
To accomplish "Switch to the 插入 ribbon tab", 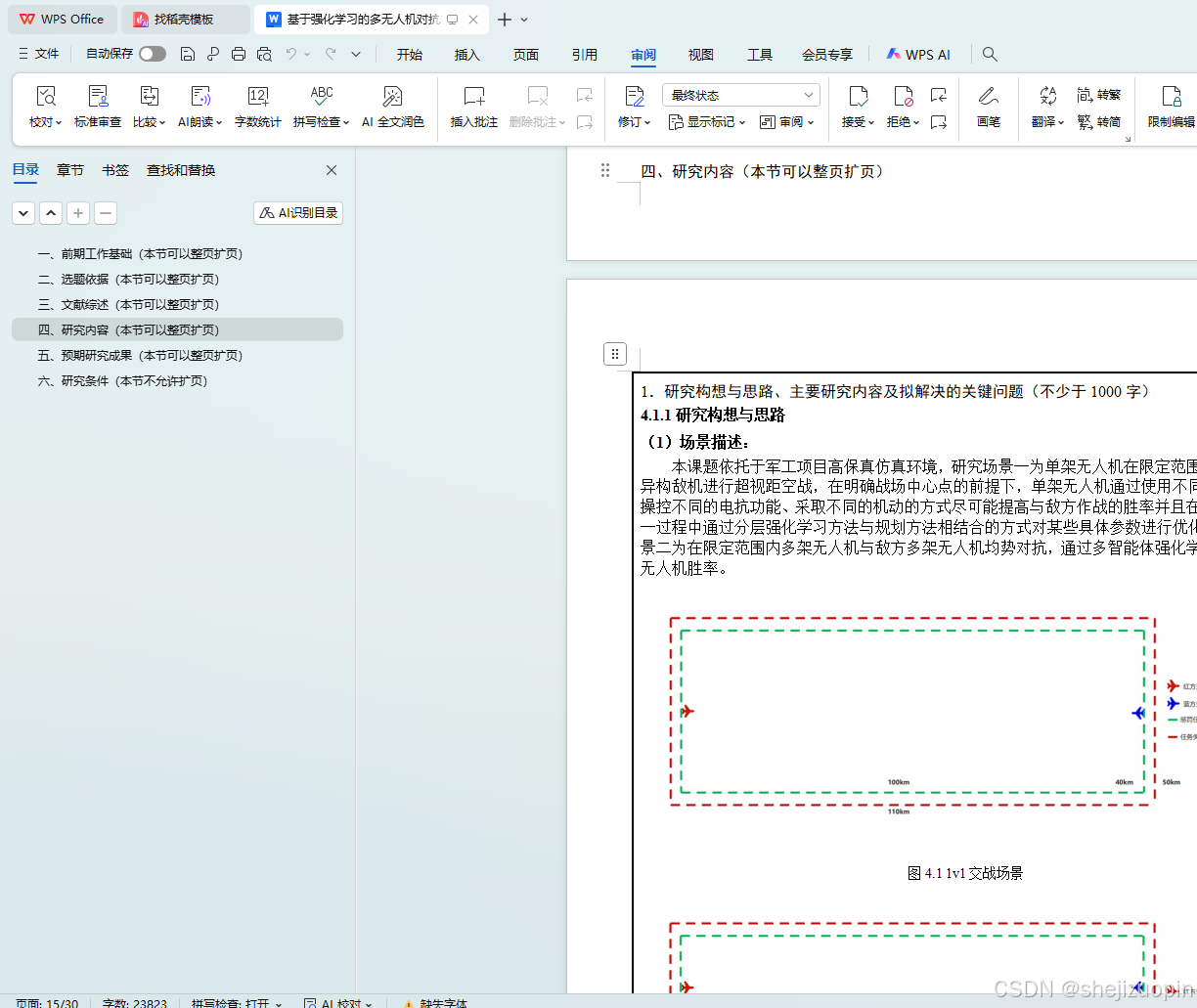I will [x=467, y=55].
